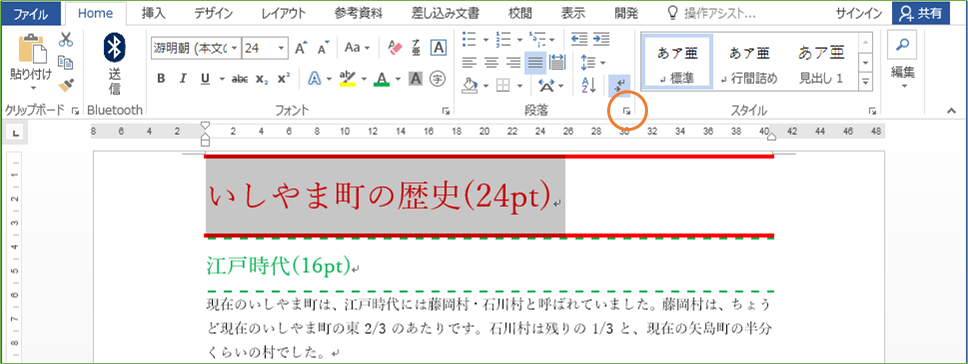
Task: Toggle bold formatting
Action: tap(161, 79)
